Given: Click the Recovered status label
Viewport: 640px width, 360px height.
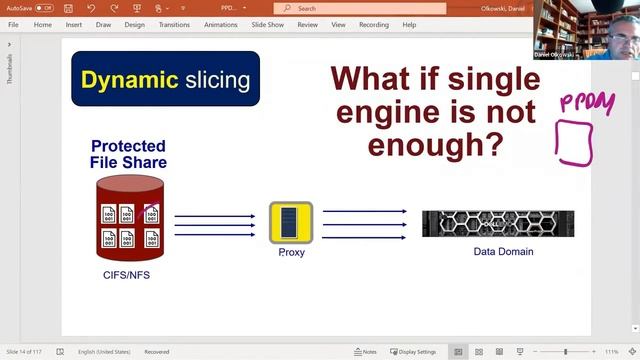Looking at the screenshot, I should point(157,352).
